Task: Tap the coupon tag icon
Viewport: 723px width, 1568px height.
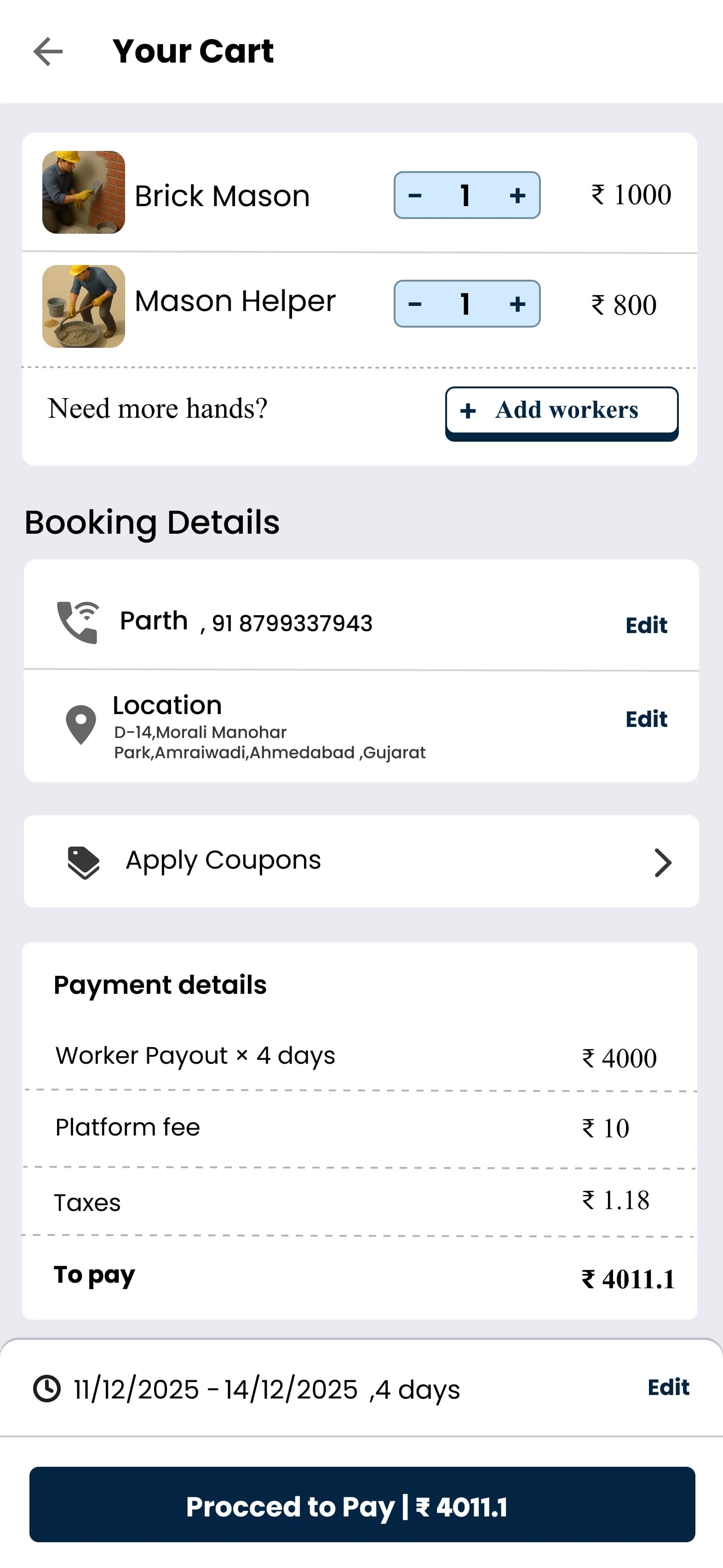Action: 83,862
